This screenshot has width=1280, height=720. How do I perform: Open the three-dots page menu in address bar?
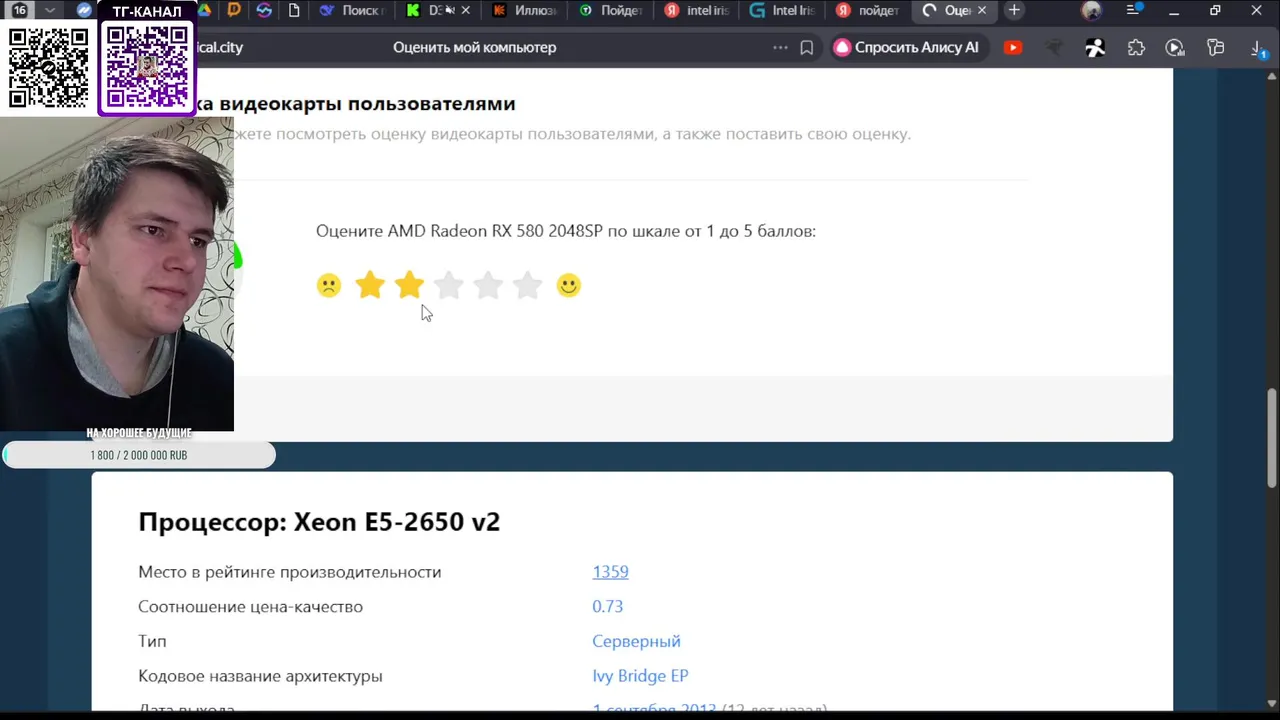(780, 47)
